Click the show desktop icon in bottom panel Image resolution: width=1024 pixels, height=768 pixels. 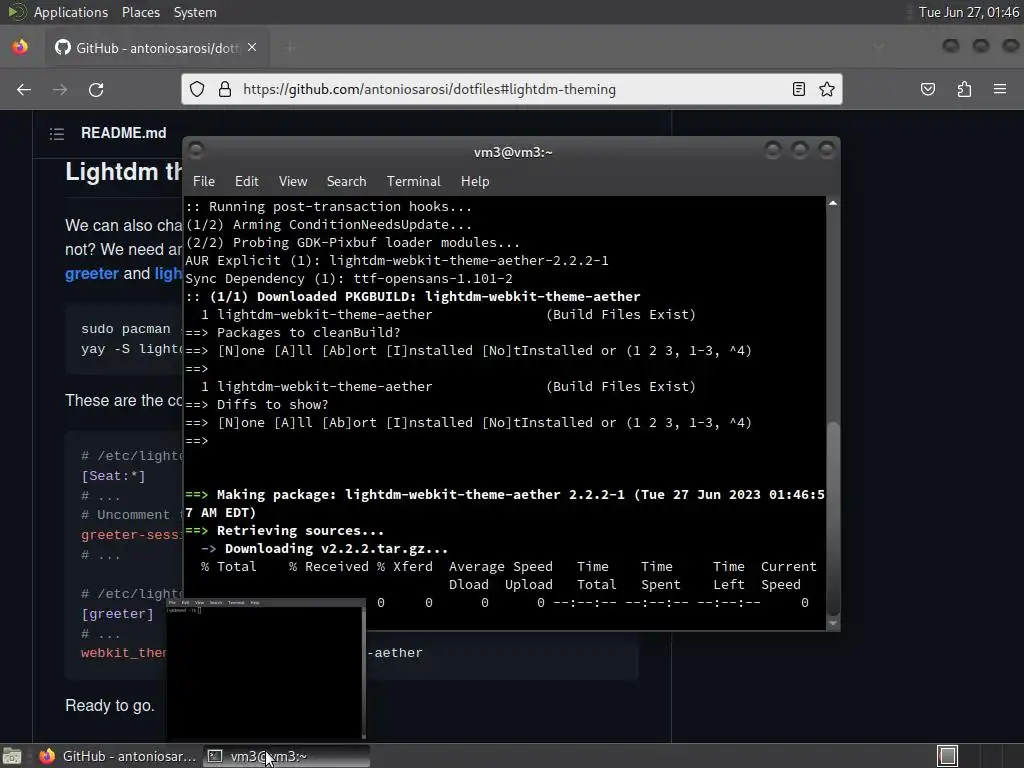(12, 756)
